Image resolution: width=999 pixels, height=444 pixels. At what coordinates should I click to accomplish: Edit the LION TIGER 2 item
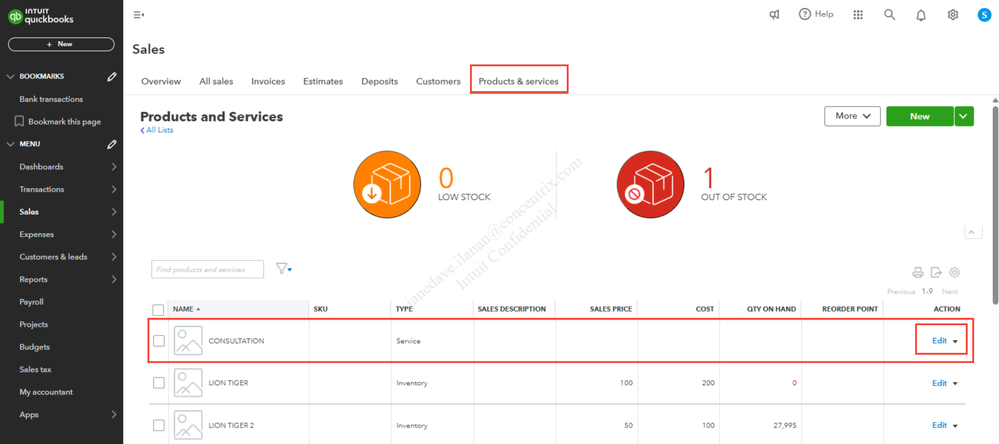(939, 425)
